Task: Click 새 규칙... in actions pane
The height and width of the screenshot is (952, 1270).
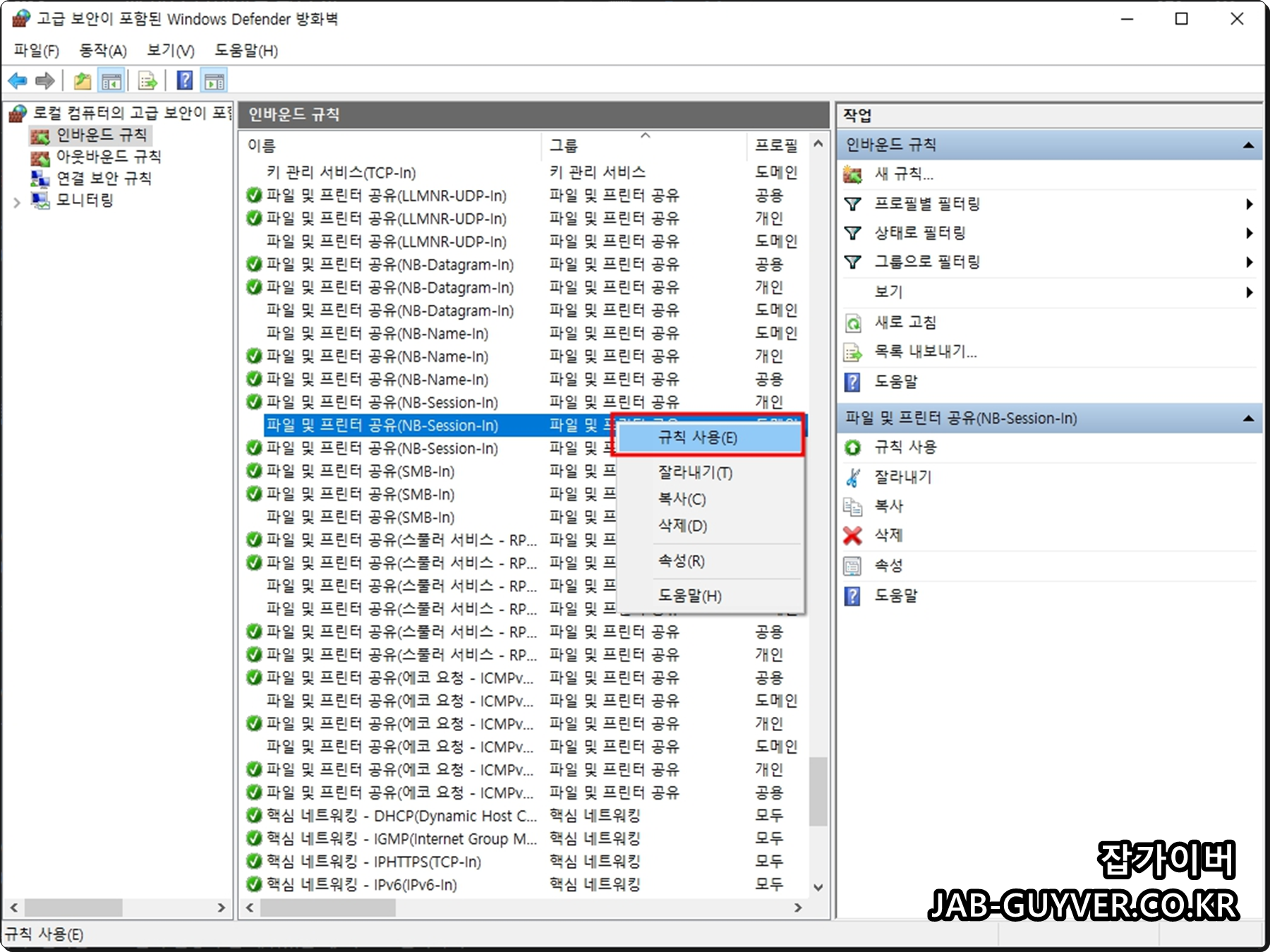Action: [x=903, y=174]
